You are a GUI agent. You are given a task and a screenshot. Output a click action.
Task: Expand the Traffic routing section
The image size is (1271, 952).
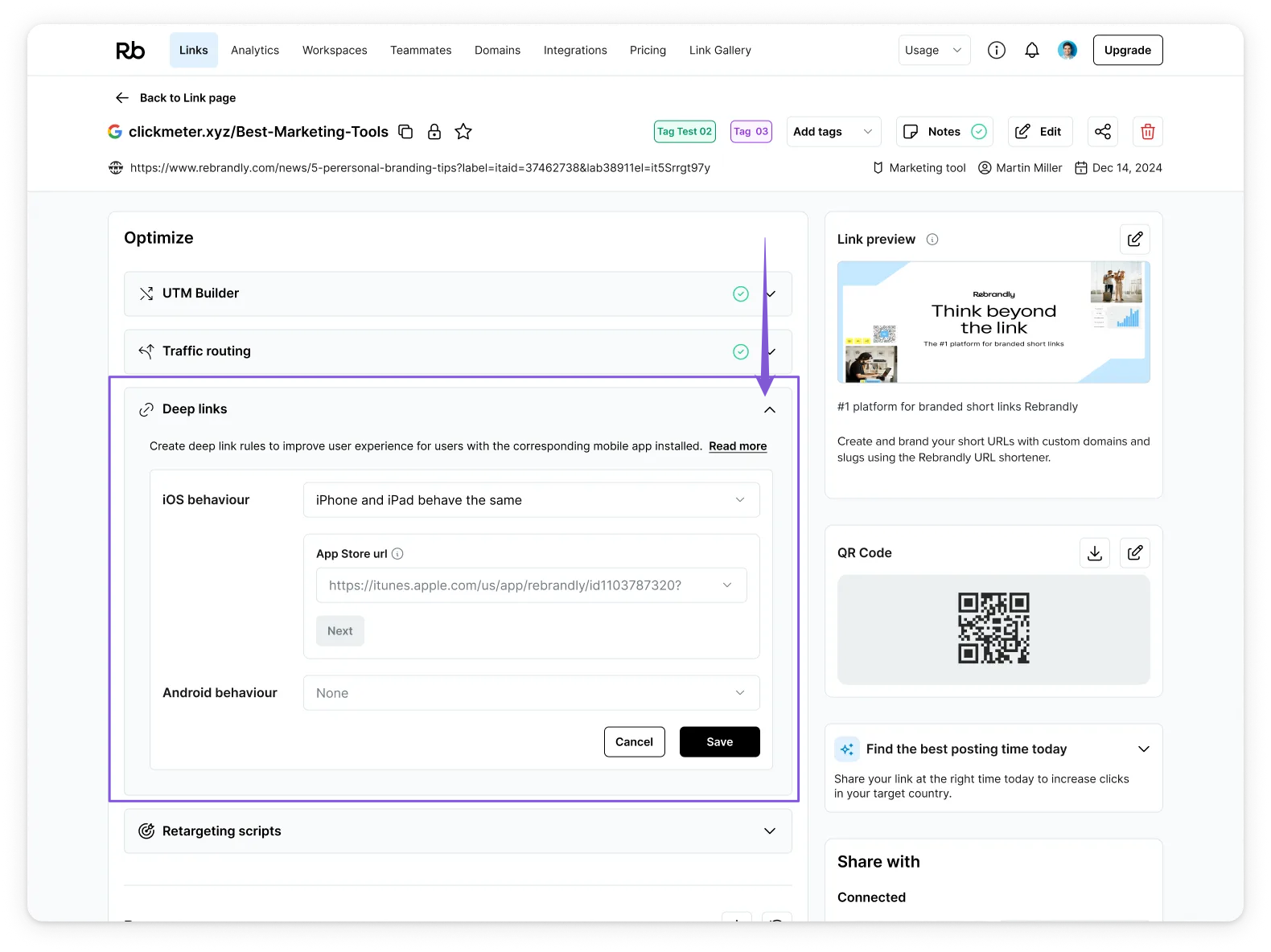(771, 352)
